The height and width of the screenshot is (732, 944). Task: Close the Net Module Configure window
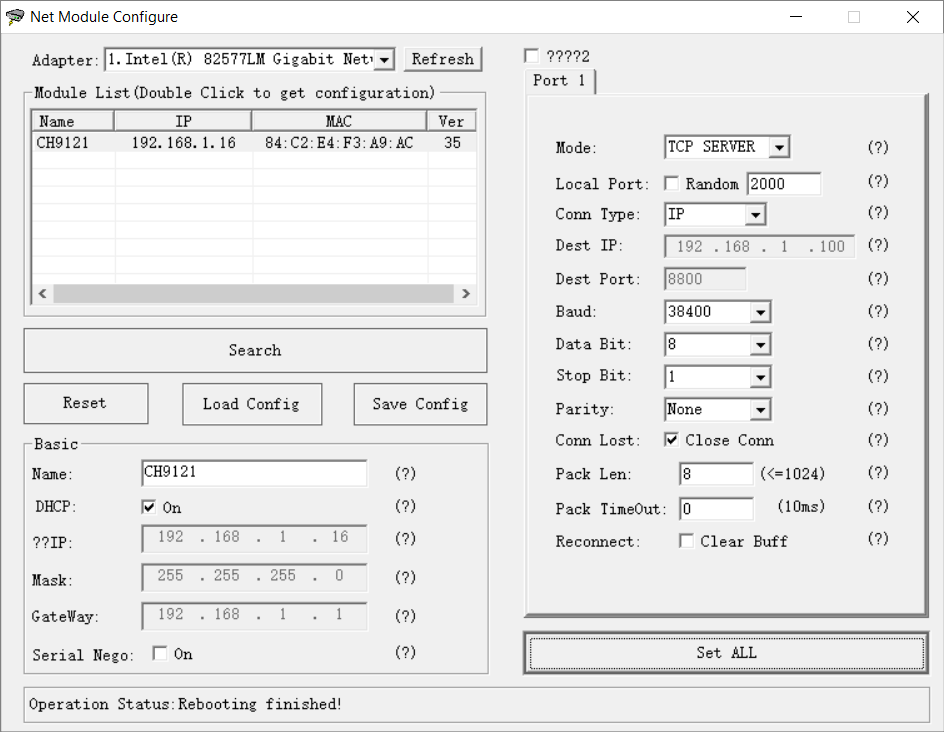(913, 17)
